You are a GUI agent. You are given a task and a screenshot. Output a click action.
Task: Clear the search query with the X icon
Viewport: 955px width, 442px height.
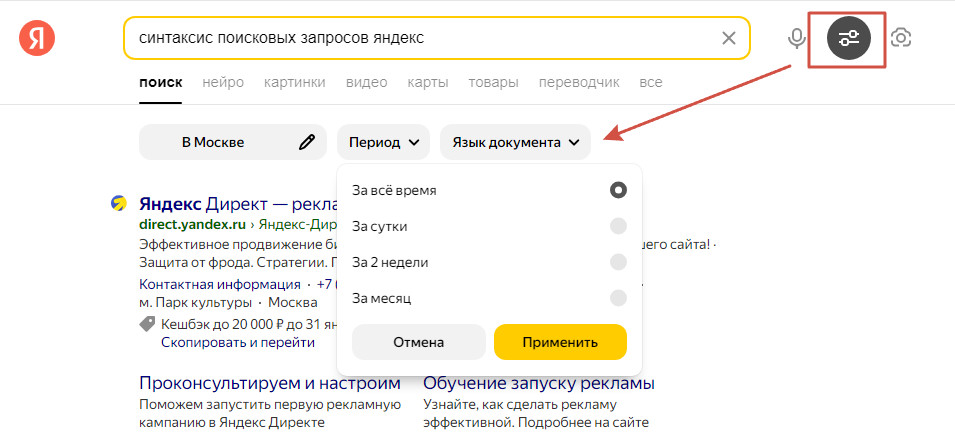[x=728, y=38]
